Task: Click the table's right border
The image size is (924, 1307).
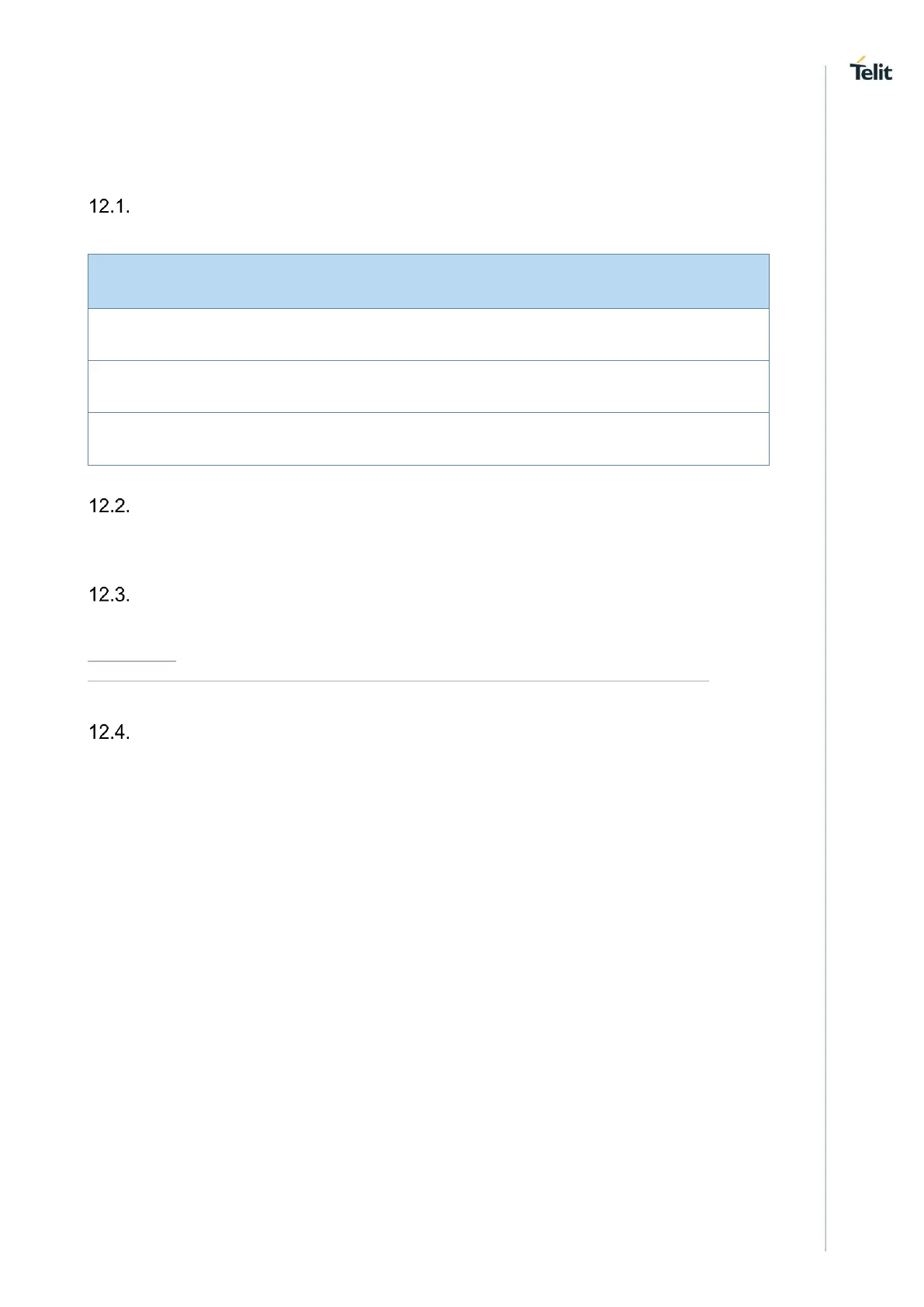Action: tap(769, 359)
